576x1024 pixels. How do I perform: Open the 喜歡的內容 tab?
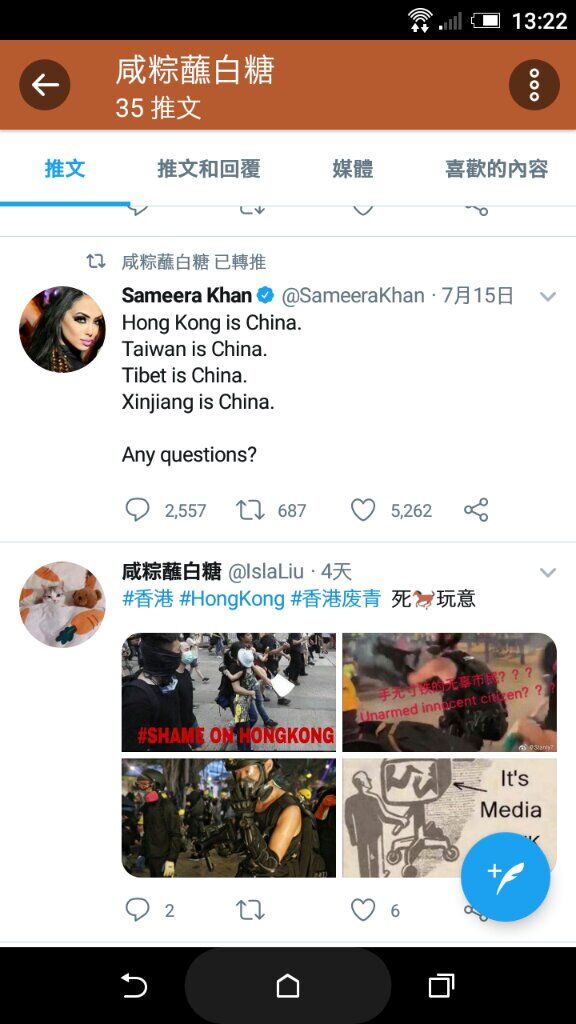coord(496,169)
